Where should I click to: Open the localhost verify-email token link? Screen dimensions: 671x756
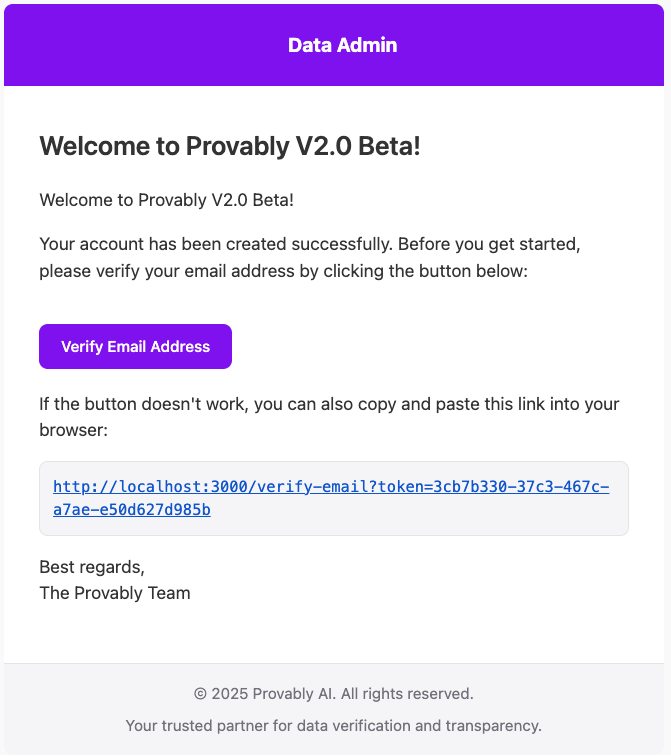tap(330, 487)
